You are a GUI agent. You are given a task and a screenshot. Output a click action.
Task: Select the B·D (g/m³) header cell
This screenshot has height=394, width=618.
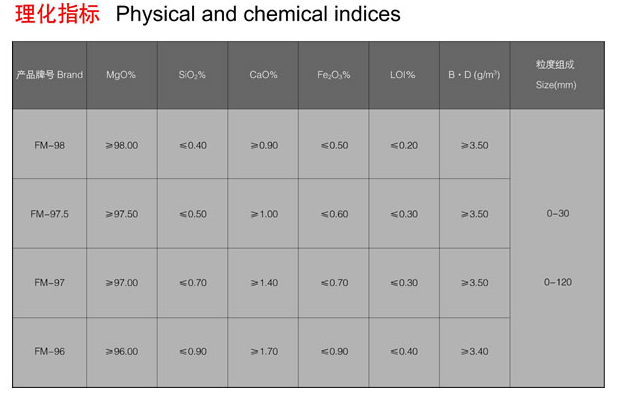pos(475,75)
